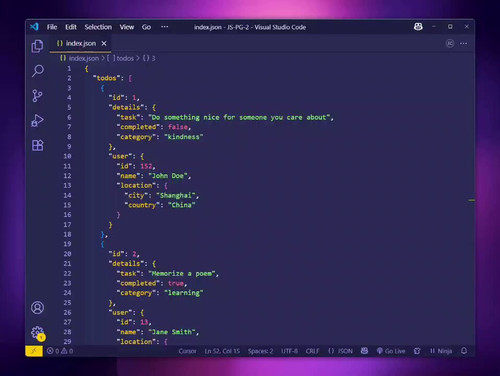Open the Explorer view in activity bar
The width and height of the screenshot is (500, 376).
coord(37,46)
